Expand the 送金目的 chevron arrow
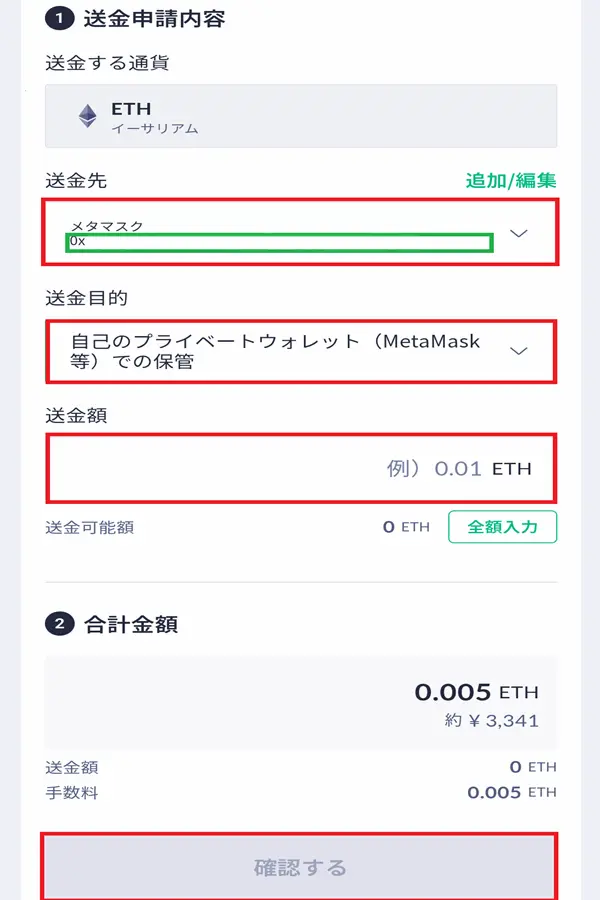Screen dimensions: 600x900 (x=518, y=351)
